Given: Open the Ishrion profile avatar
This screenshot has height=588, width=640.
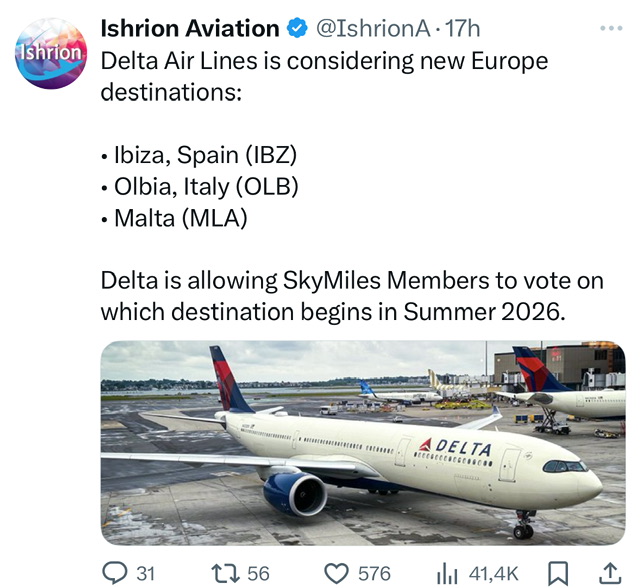Looking at the screenshot, I should pos(51,53).
